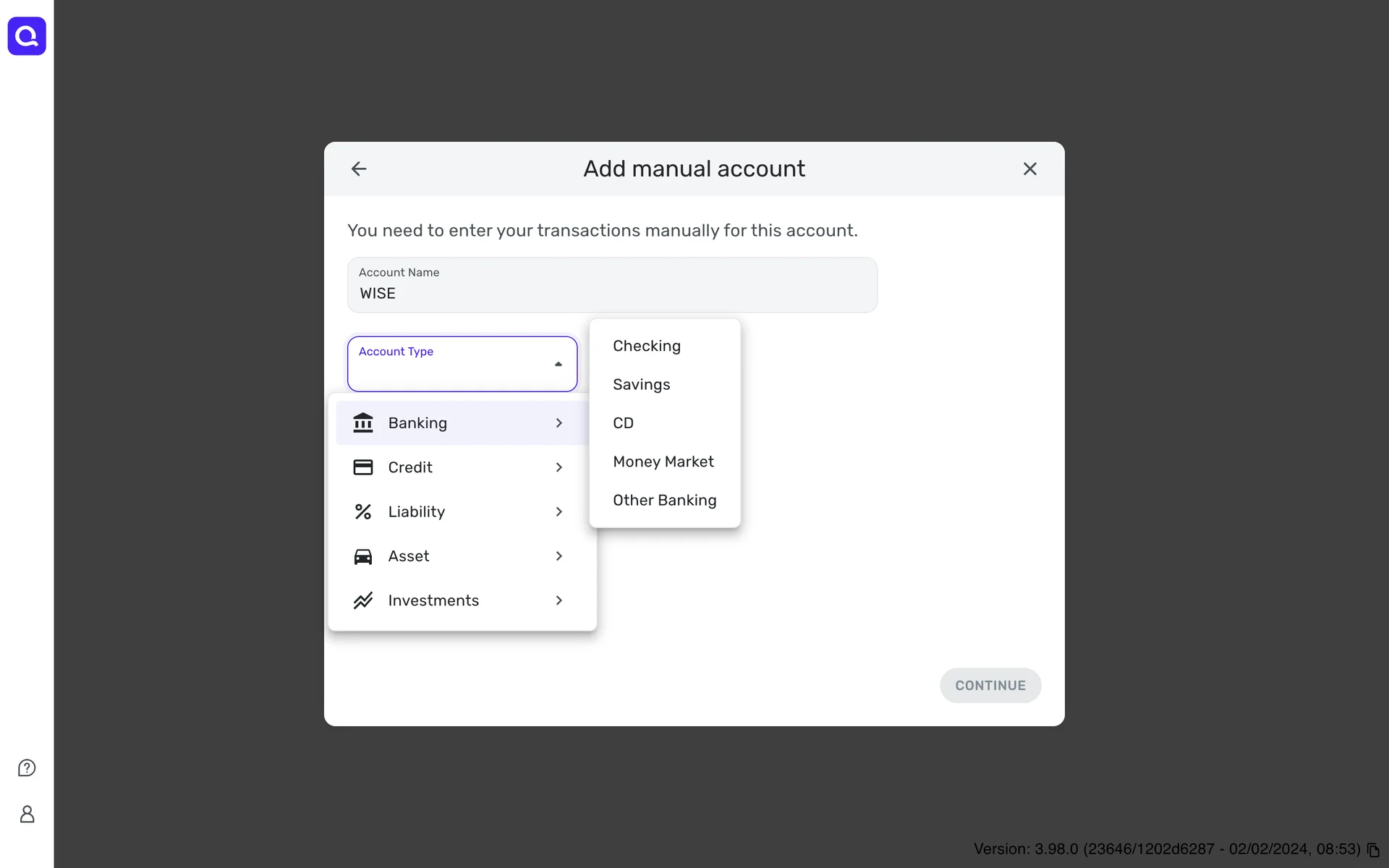Collapse the Account Type dropdown arrow

558,364
